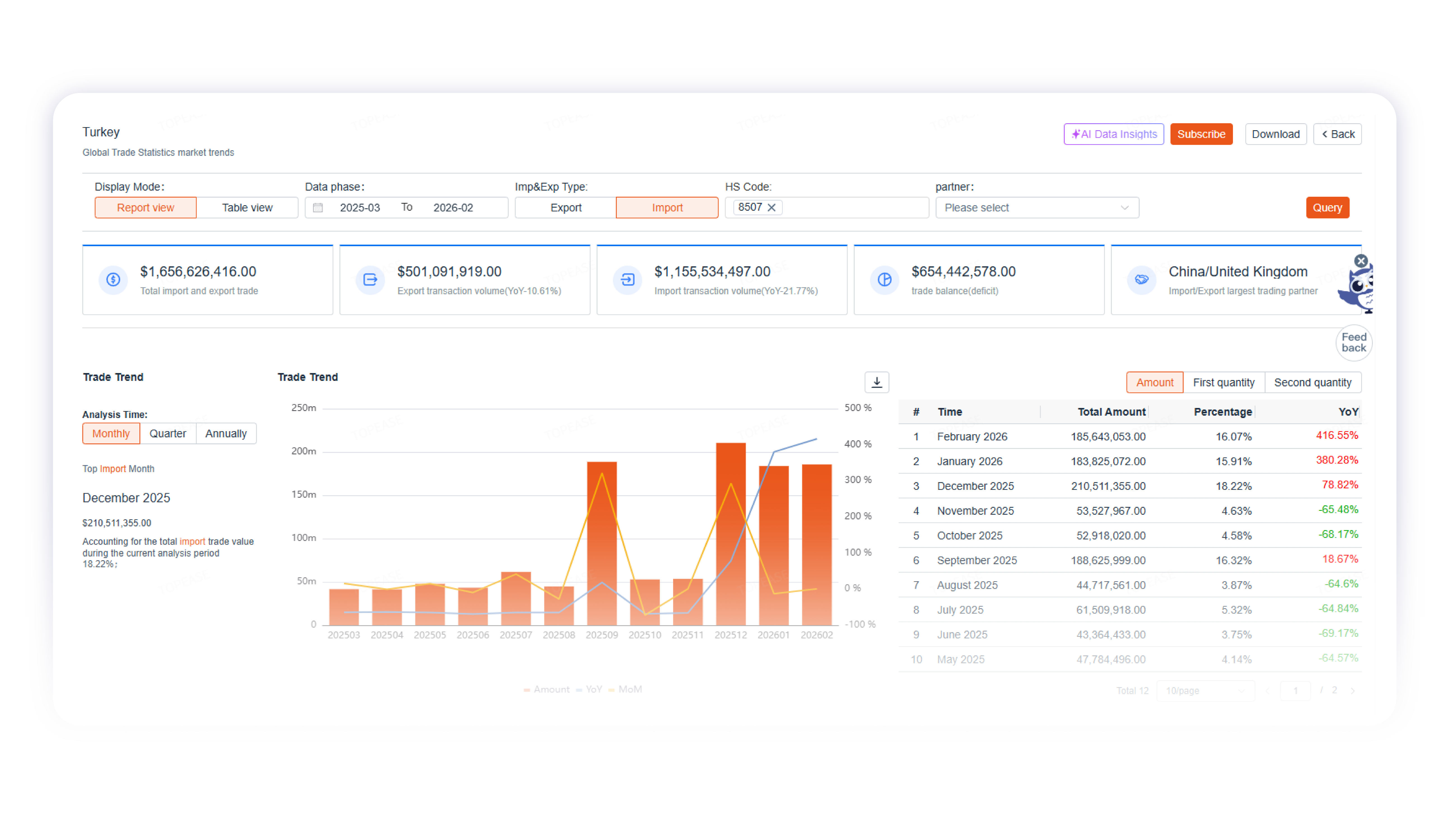
Task: Click the China/United Kingdom partner text
Action: pos(1237,271)
